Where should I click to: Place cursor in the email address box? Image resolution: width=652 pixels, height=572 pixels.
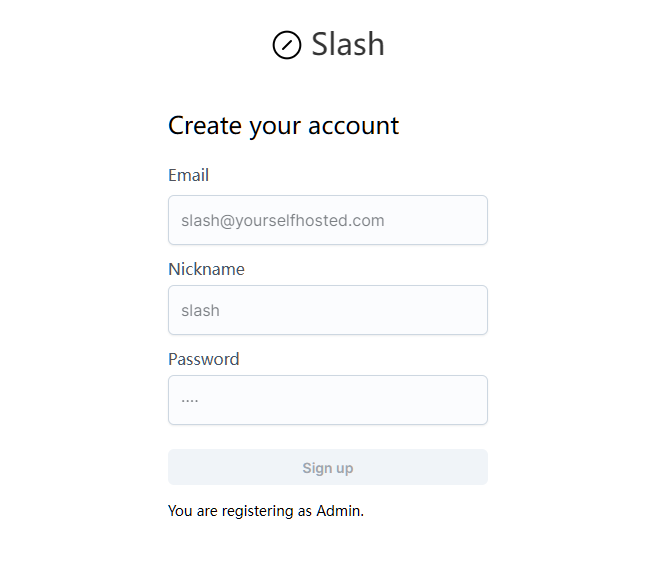tap(328, 220)
